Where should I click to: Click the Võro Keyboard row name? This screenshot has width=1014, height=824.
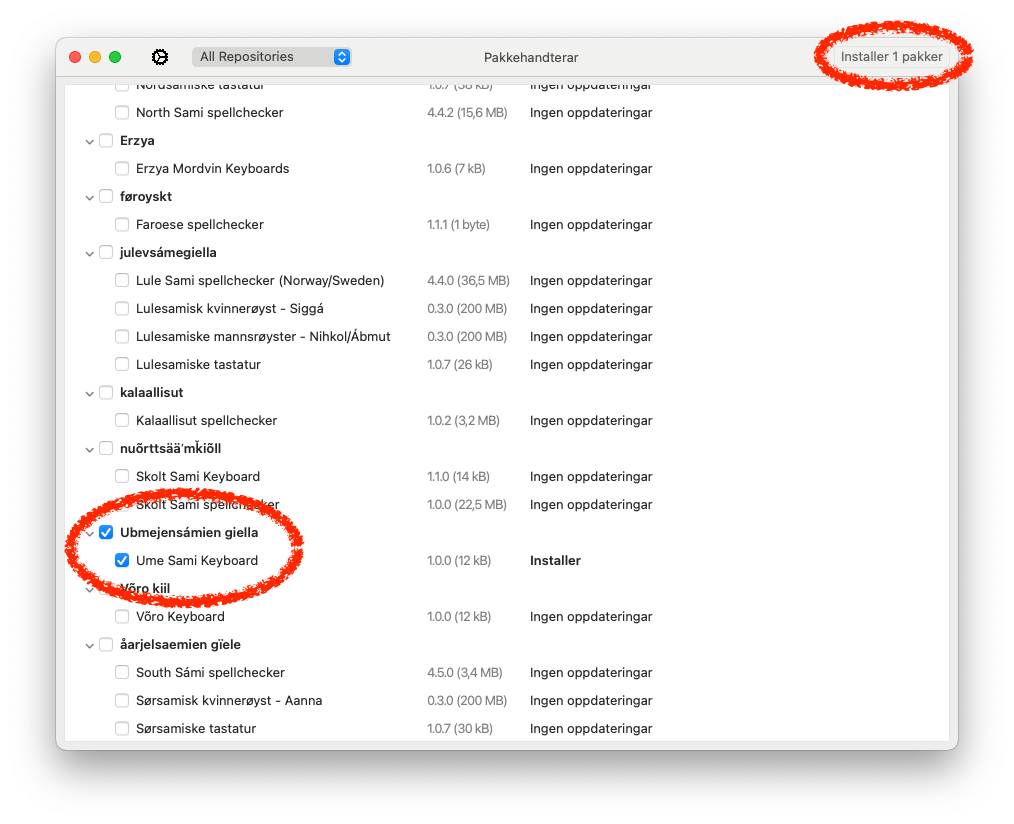pos(180,616)
